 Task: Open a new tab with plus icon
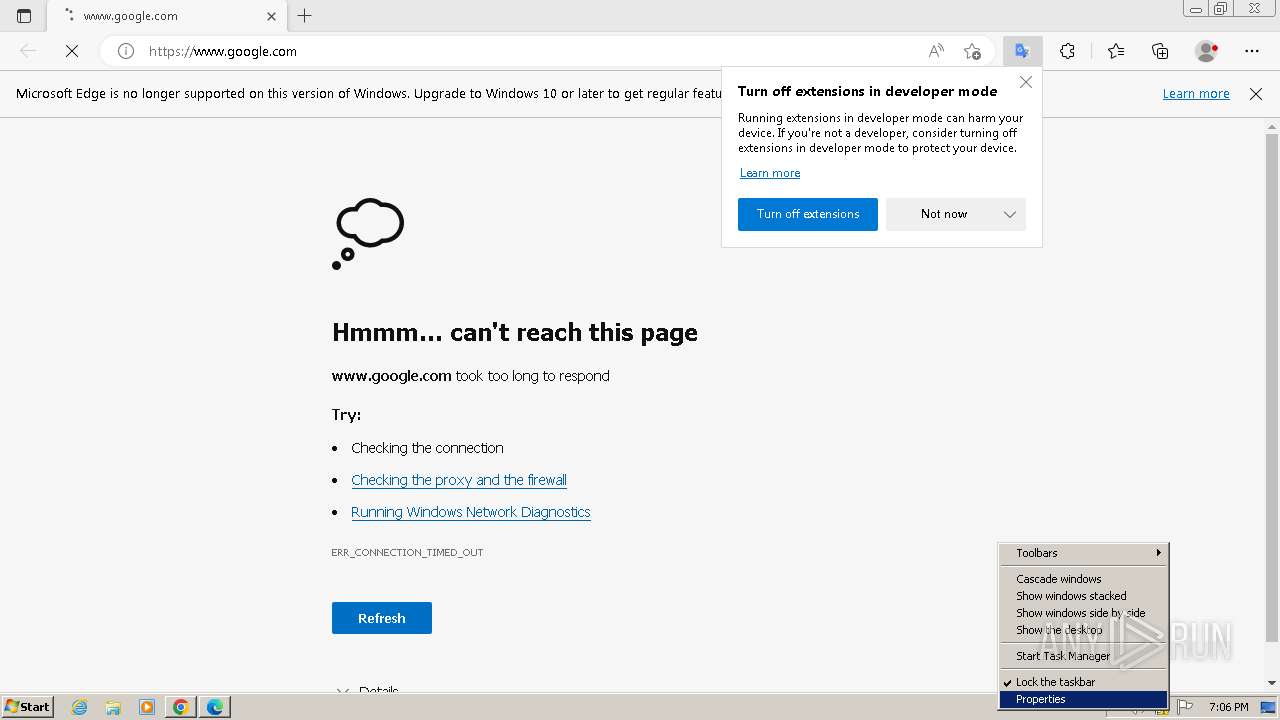[305, 16]
